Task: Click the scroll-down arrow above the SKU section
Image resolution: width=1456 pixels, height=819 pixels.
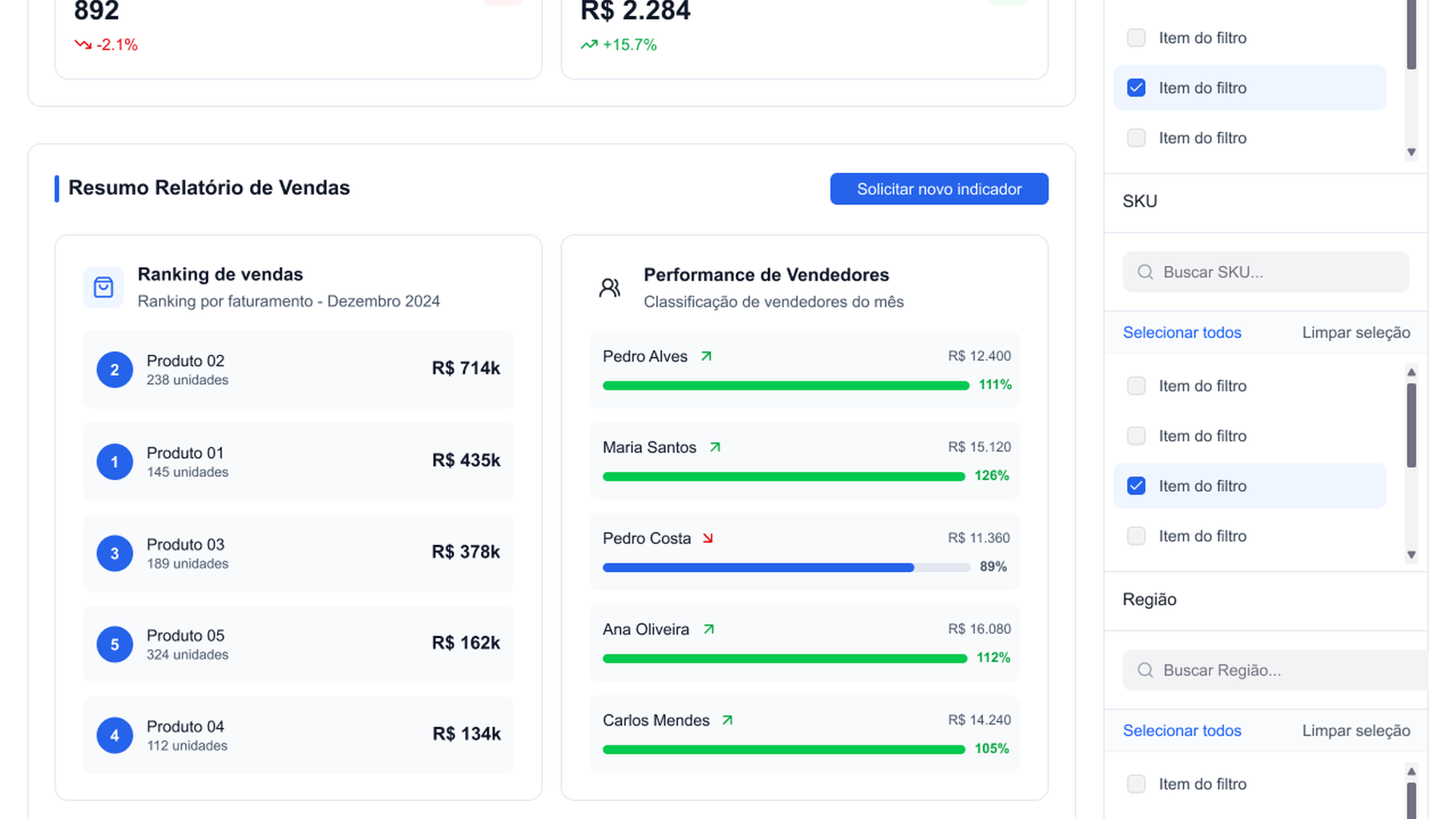Action: (x=1411, y=152)
